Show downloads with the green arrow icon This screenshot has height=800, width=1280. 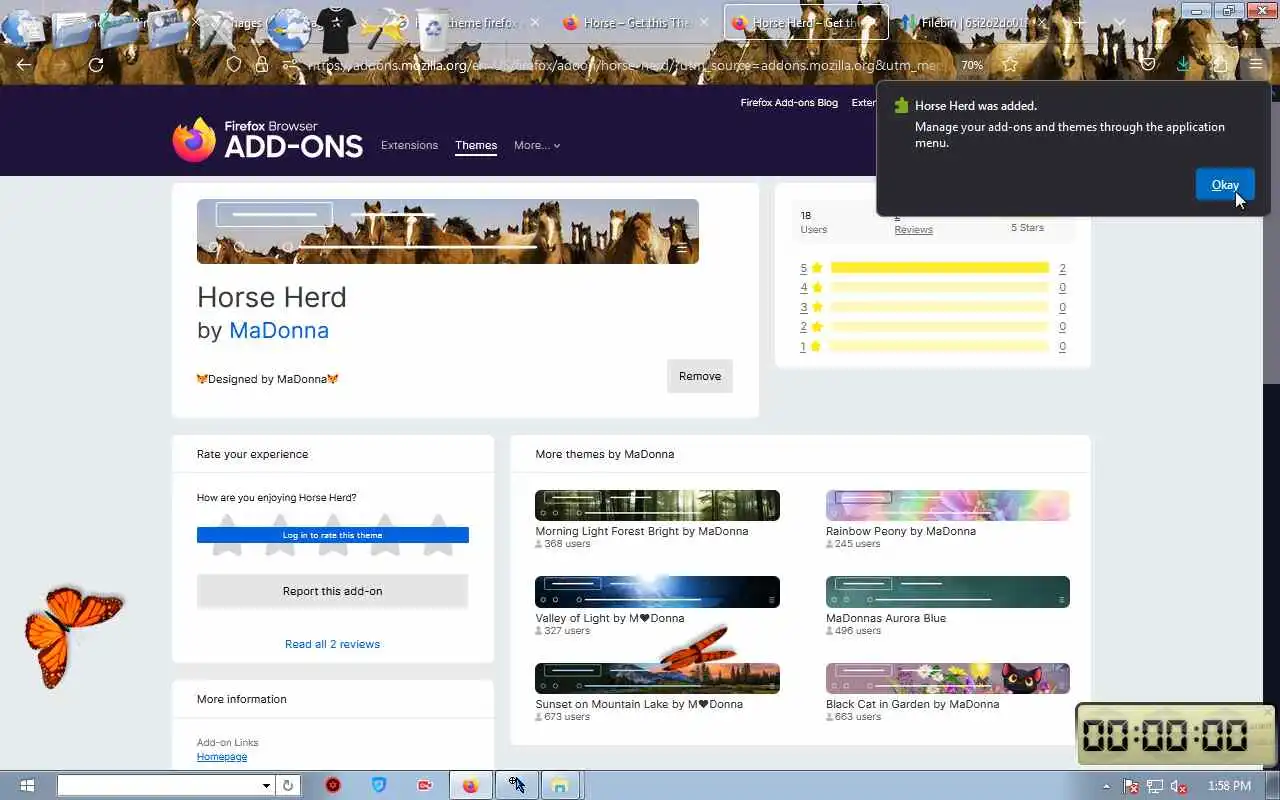point(1184,65)
